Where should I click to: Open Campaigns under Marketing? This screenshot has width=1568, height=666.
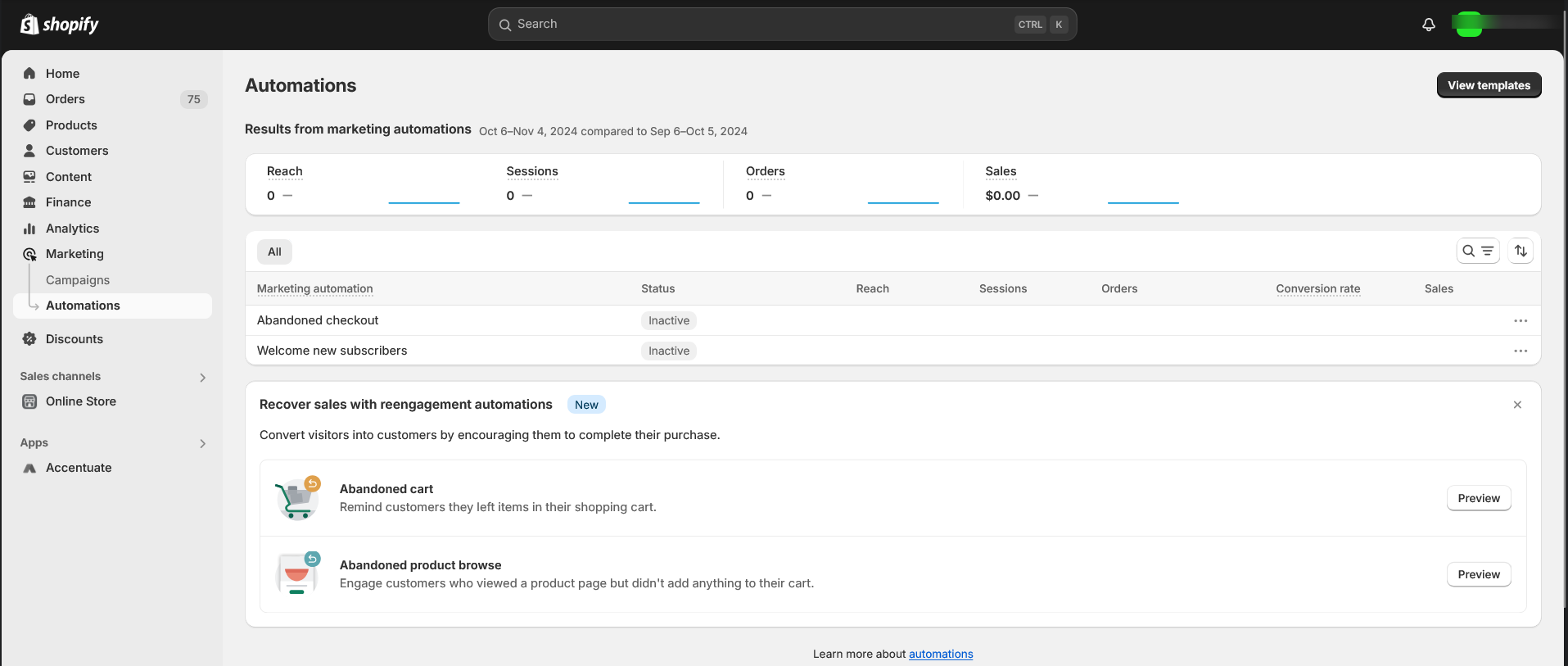pos(78,280)
